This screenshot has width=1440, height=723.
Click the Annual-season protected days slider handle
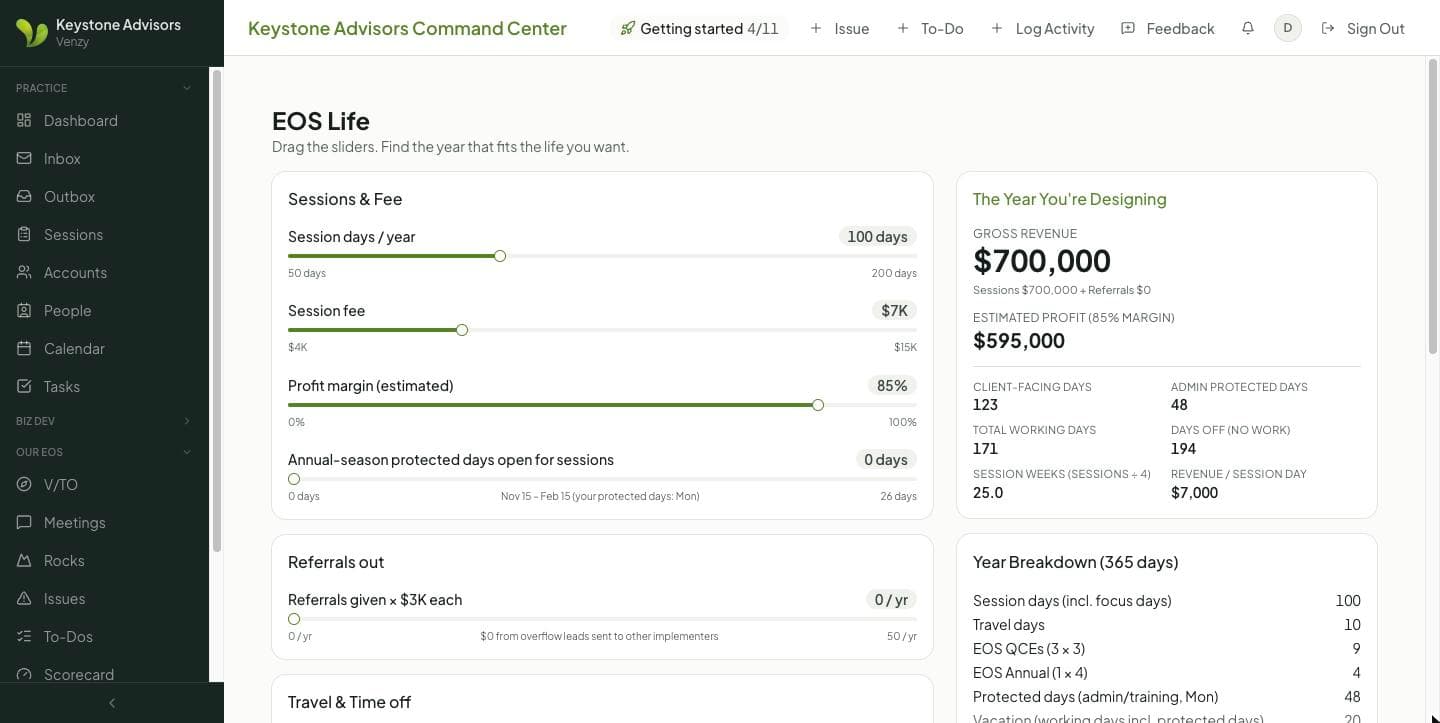coord(294,479)
